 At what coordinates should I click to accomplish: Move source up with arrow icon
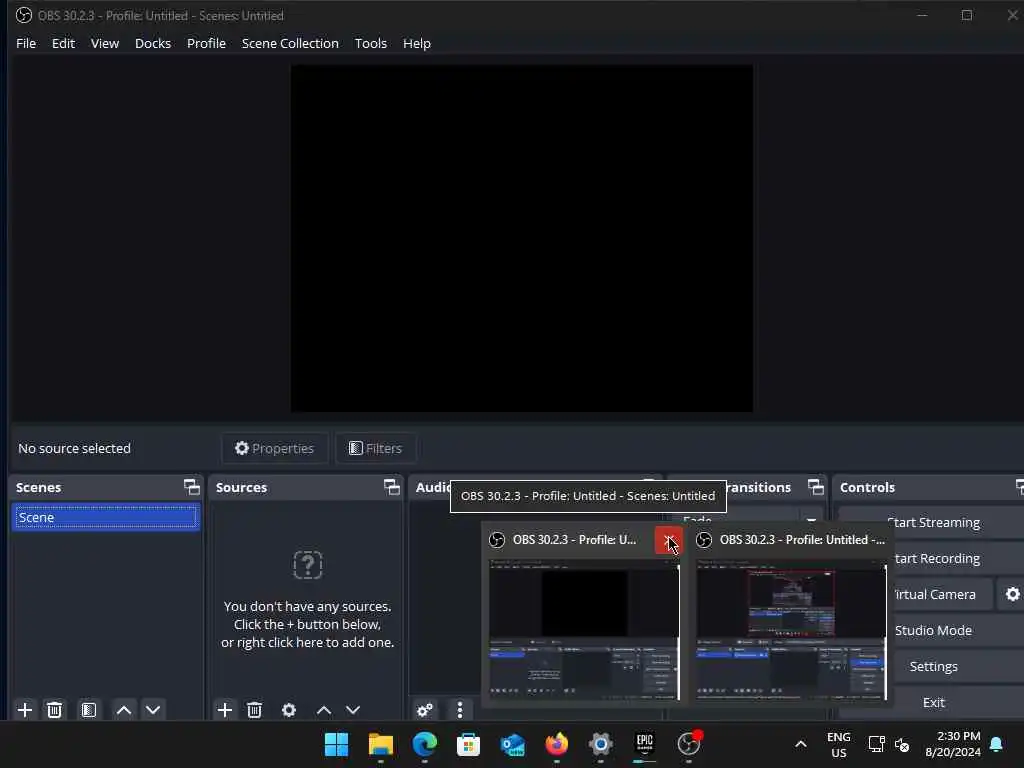pyautogui.click(x=324, y=710)
